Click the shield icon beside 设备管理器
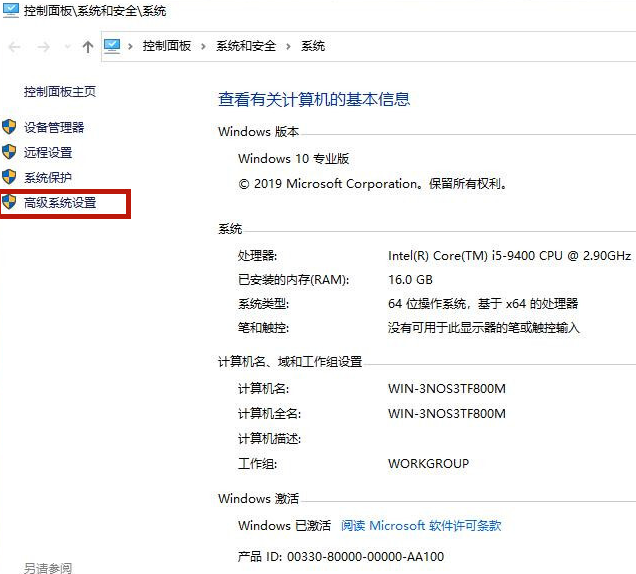Screen dimensions: 636x574 9,127
